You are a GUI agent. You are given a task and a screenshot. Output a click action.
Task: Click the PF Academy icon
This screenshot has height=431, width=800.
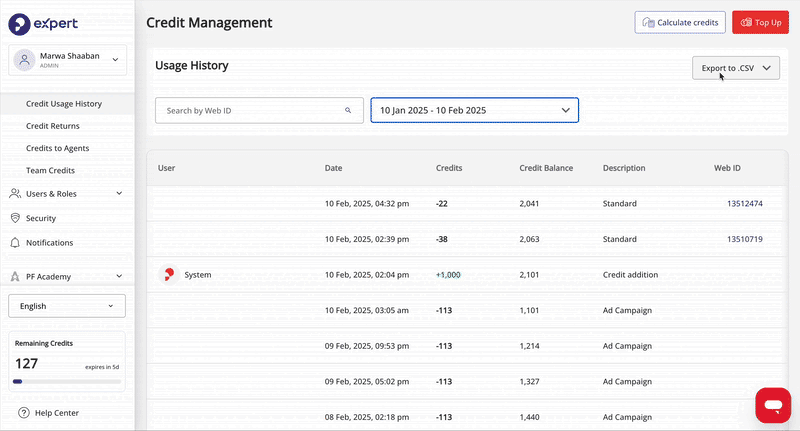[16, 276]
